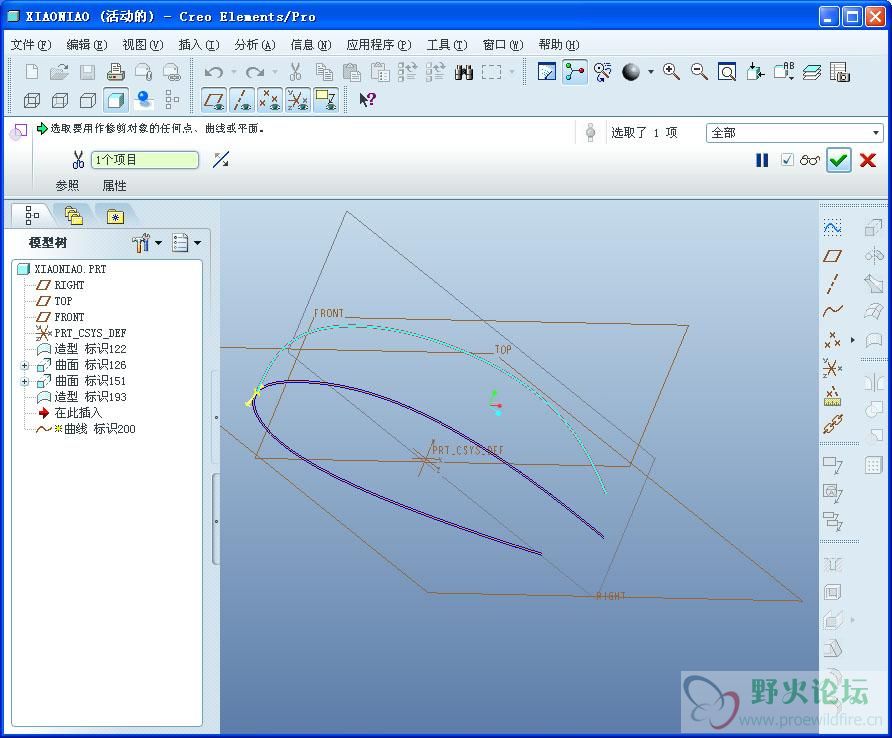Click the sketch tool icon in right toolbar
The image size is (892, 738).
[832, 228]
